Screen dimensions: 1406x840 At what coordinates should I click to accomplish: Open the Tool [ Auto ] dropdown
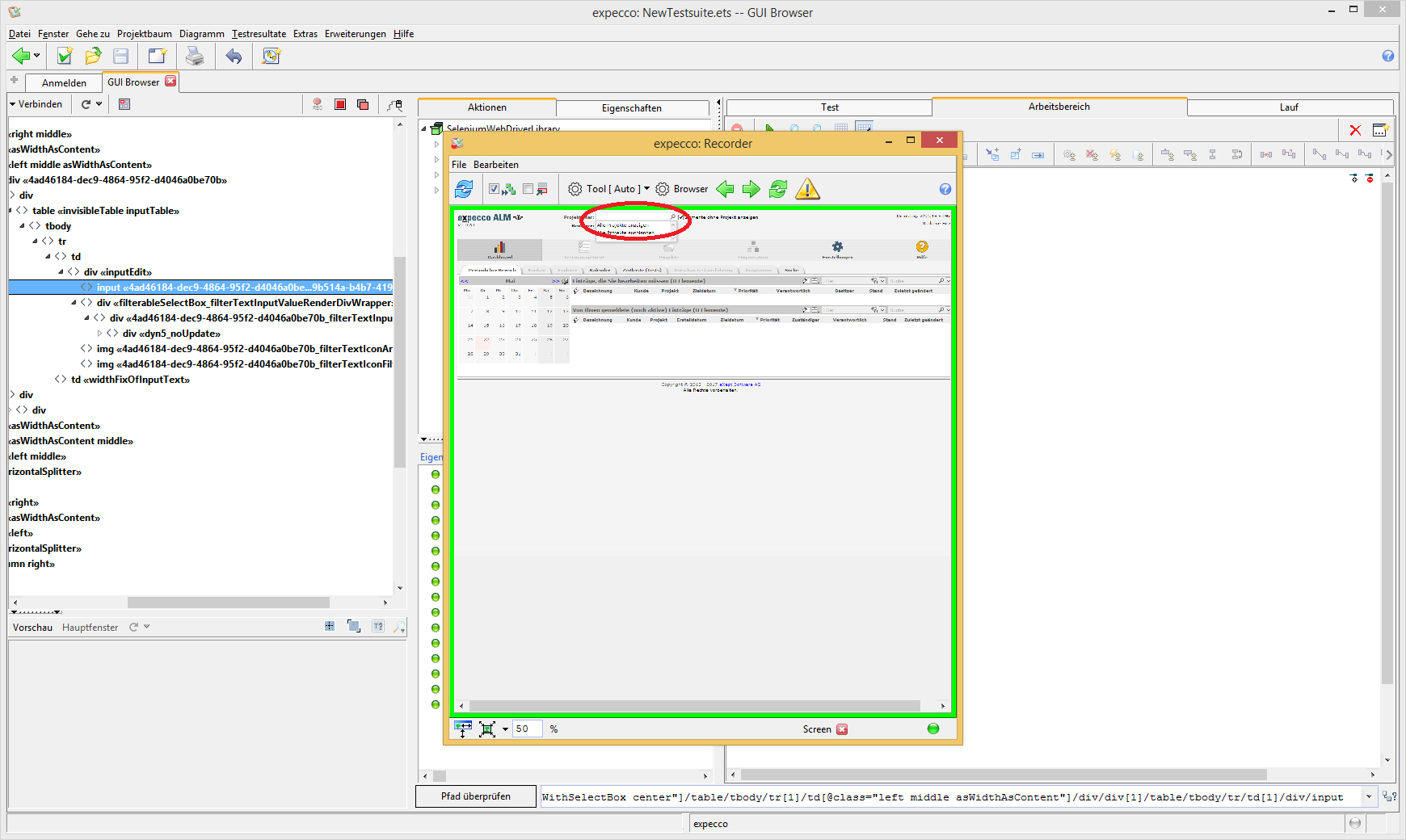(608, 189)
